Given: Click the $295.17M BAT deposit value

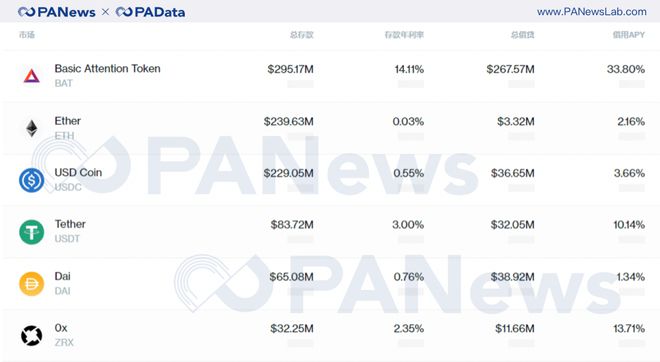Looking at the screenshot, I should pyautogui.click(x=290, y=69).
